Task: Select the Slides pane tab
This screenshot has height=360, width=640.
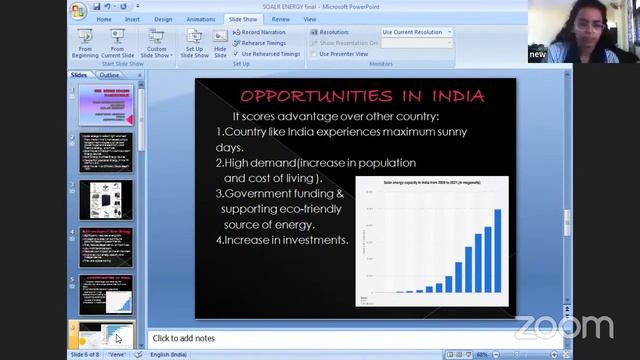Action: [79, 75]
